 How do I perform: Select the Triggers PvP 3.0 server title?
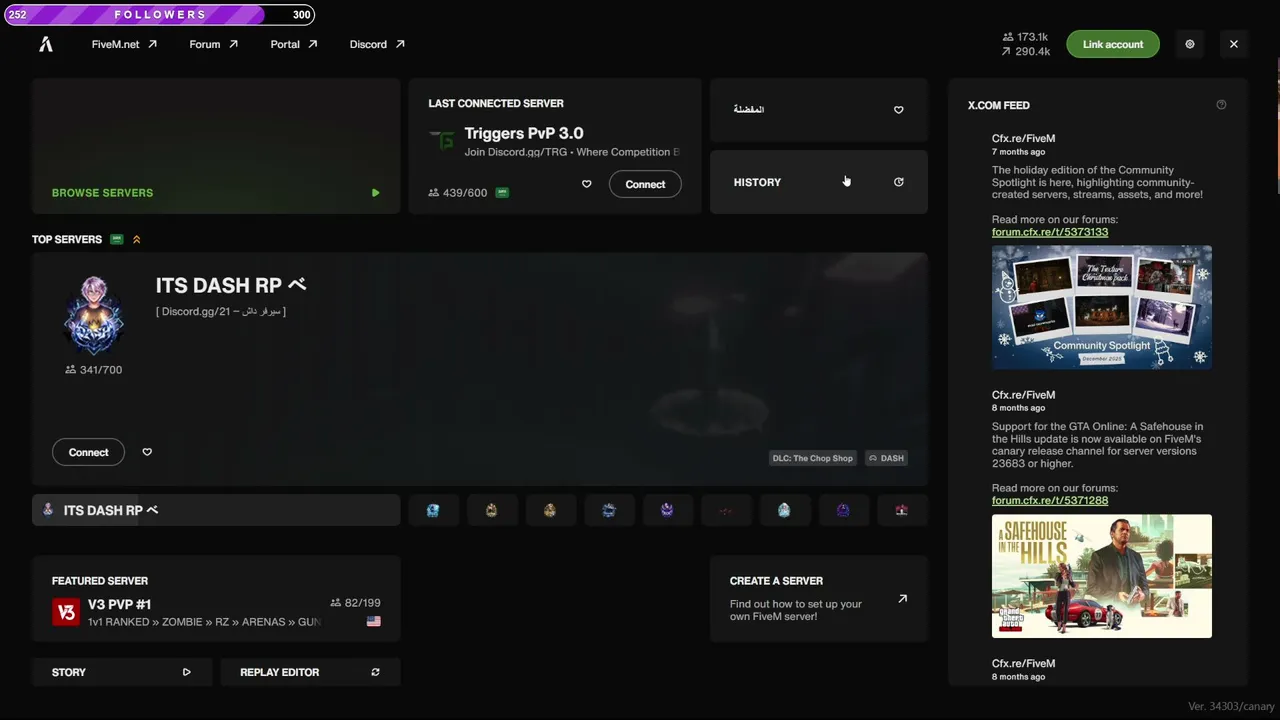click(x=524, y=133)
